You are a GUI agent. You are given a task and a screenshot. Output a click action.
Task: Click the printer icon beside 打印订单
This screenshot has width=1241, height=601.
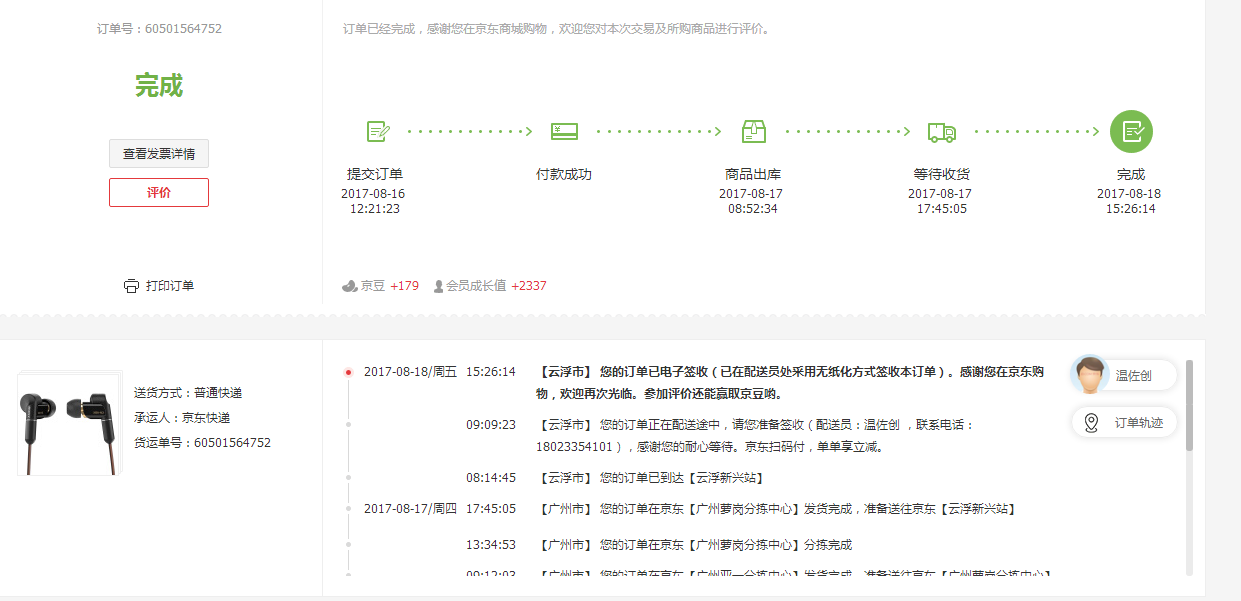coord(131,286)
